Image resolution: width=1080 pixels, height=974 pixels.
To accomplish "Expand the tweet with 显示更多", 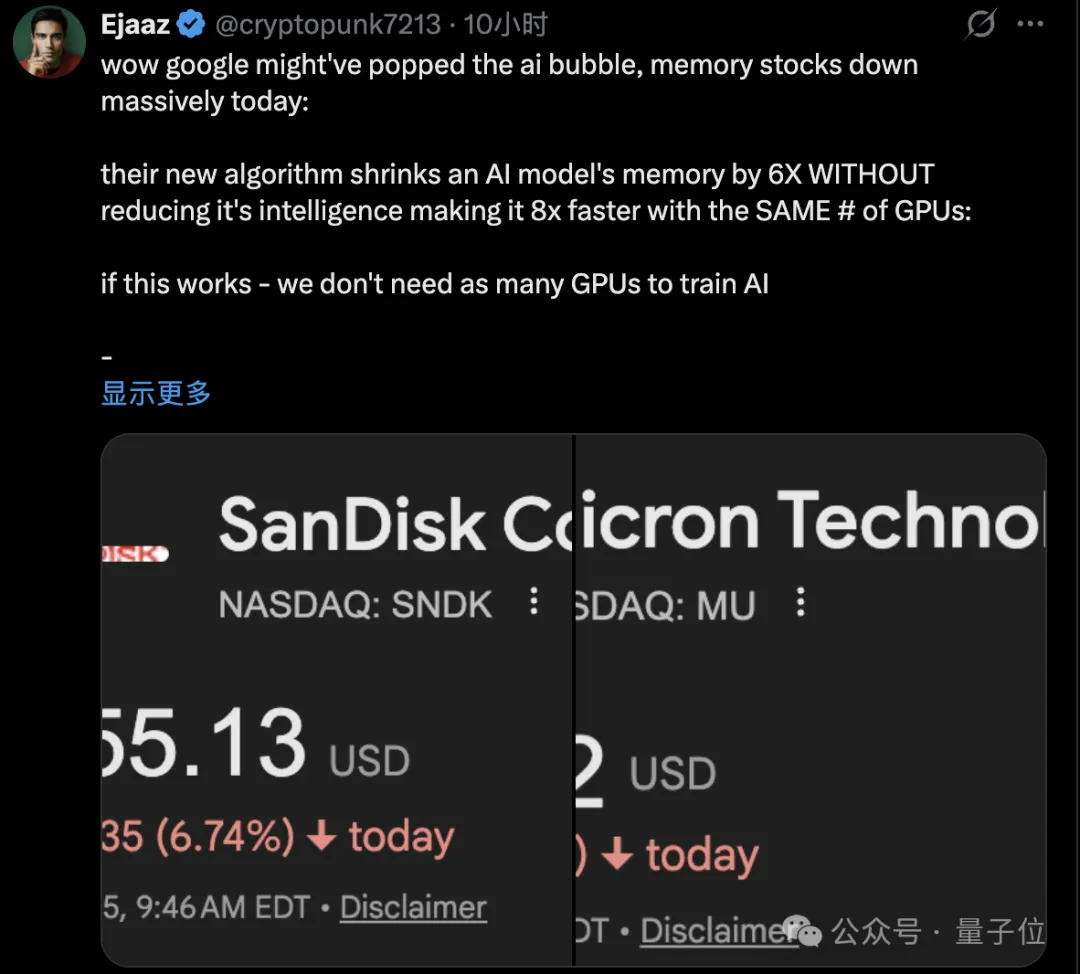I will coord(156,393).
